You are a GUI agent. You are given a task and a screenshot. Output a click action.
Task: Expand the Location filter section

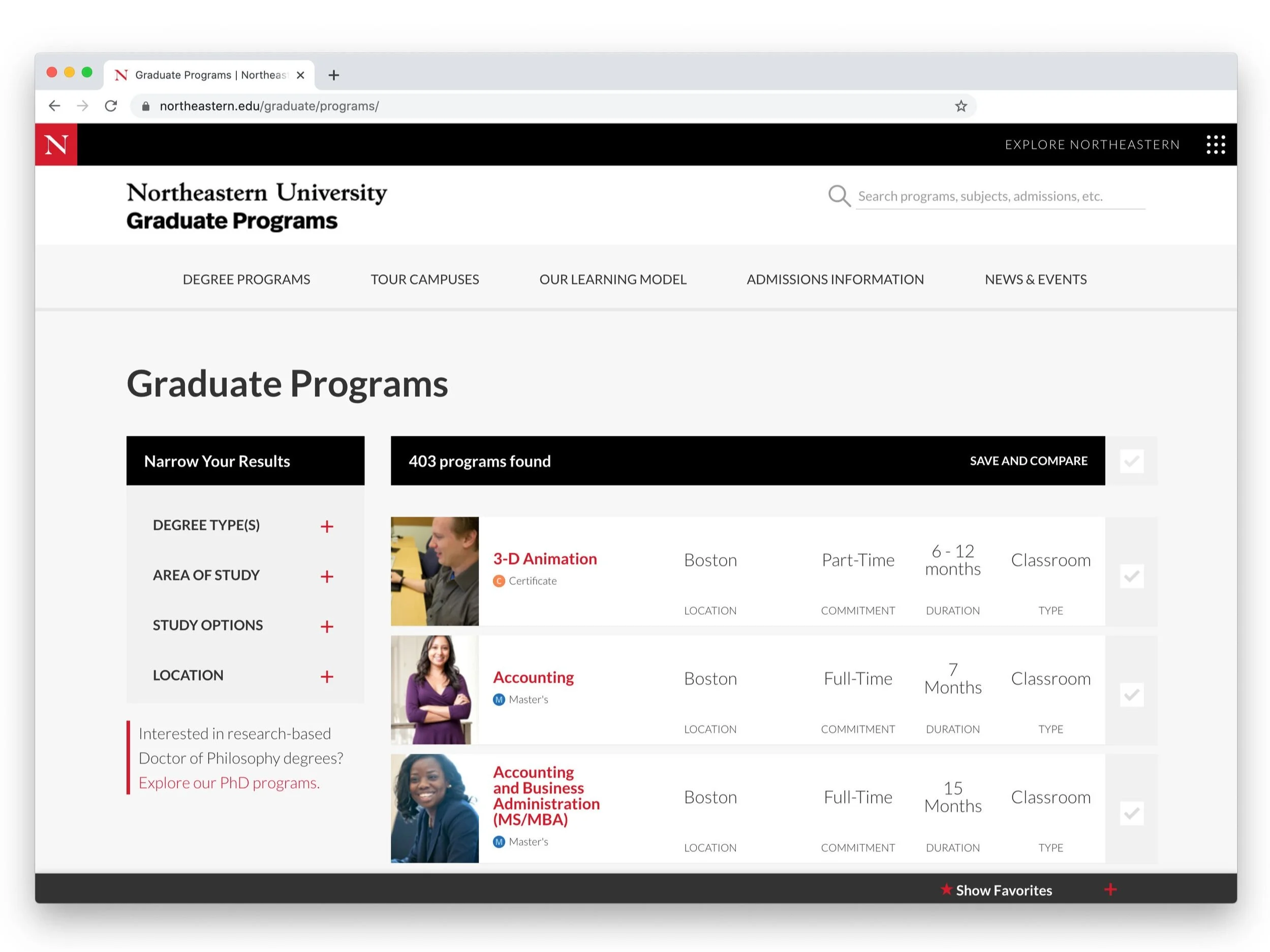pos(327,677)
